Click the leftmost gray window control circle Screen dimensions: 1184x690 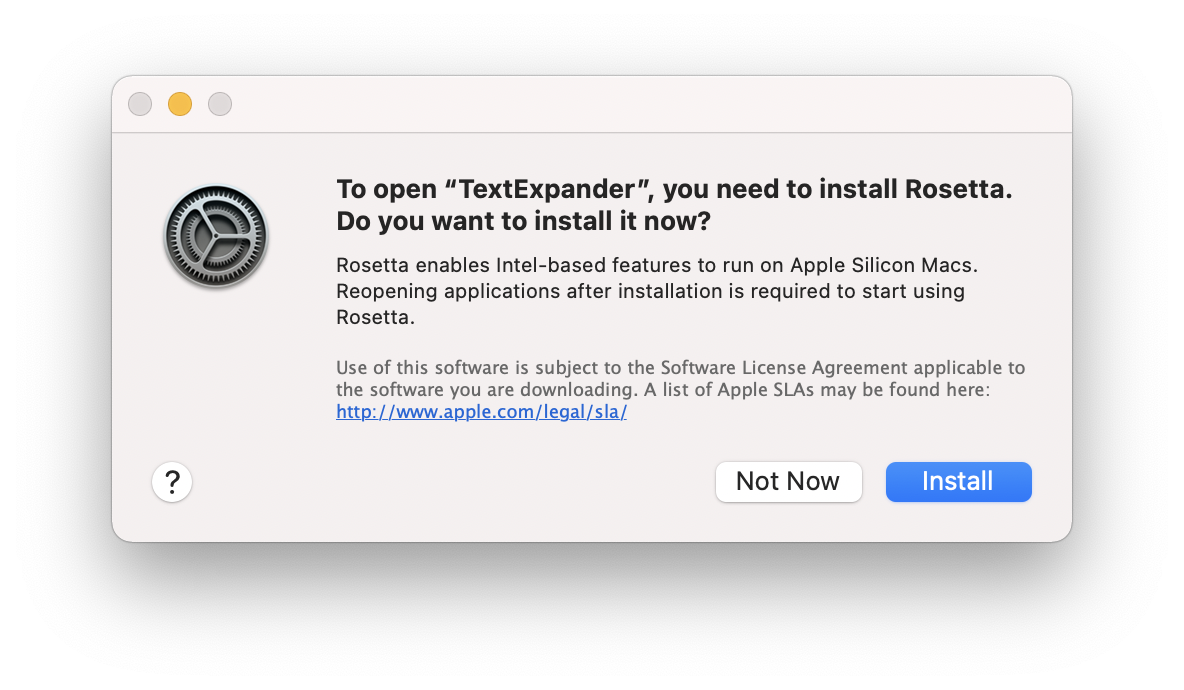(139, 103)
